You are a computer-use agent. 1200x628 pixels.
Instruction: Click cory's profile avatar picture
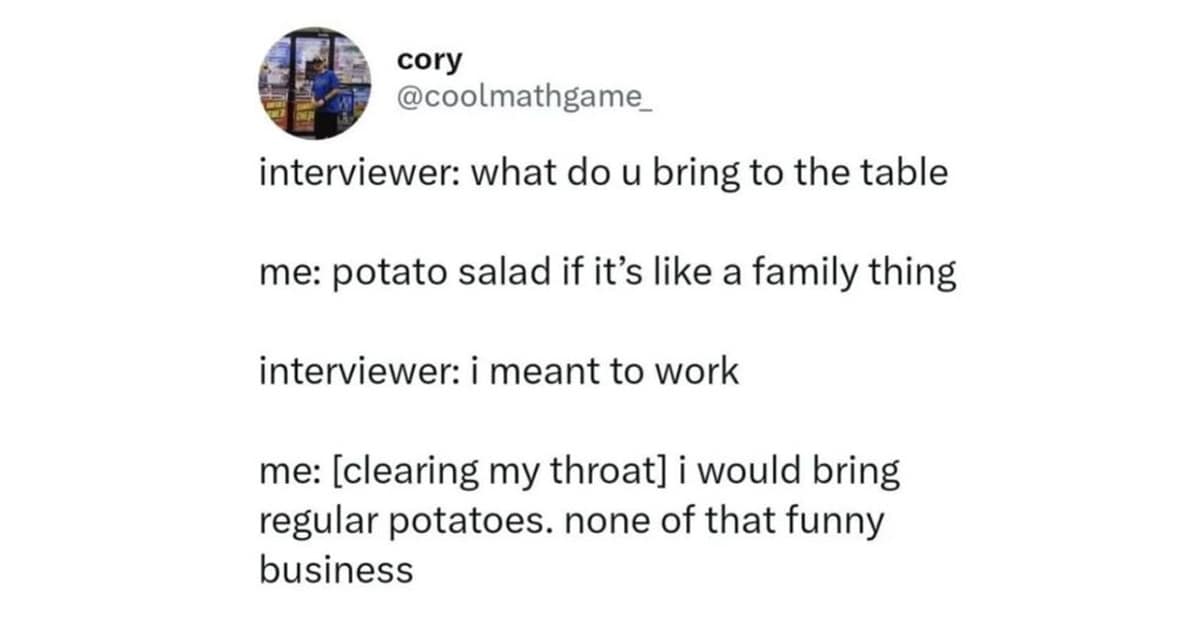314,83
